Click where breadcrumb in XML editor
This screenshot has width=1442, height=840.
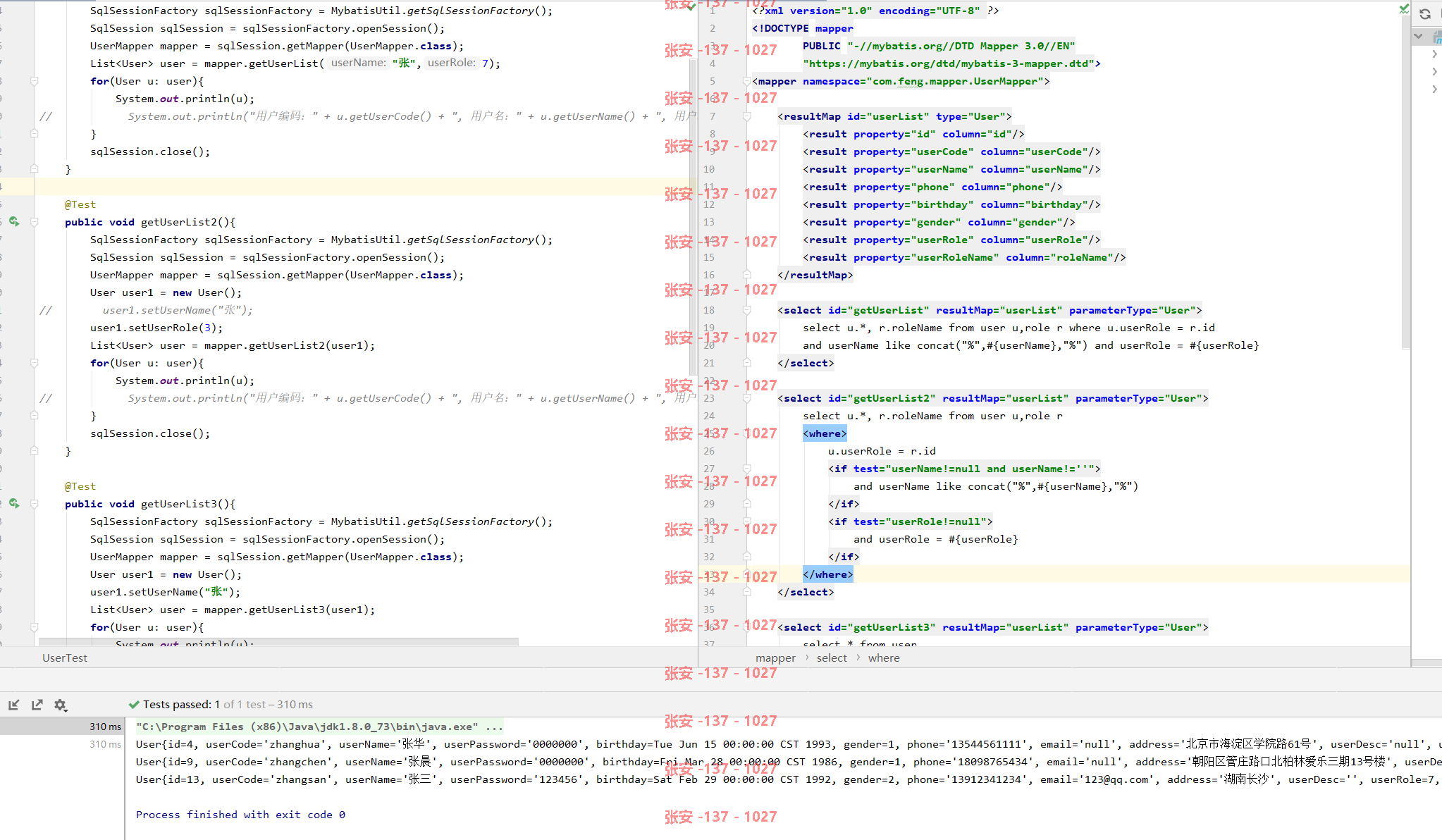(884, 657)
